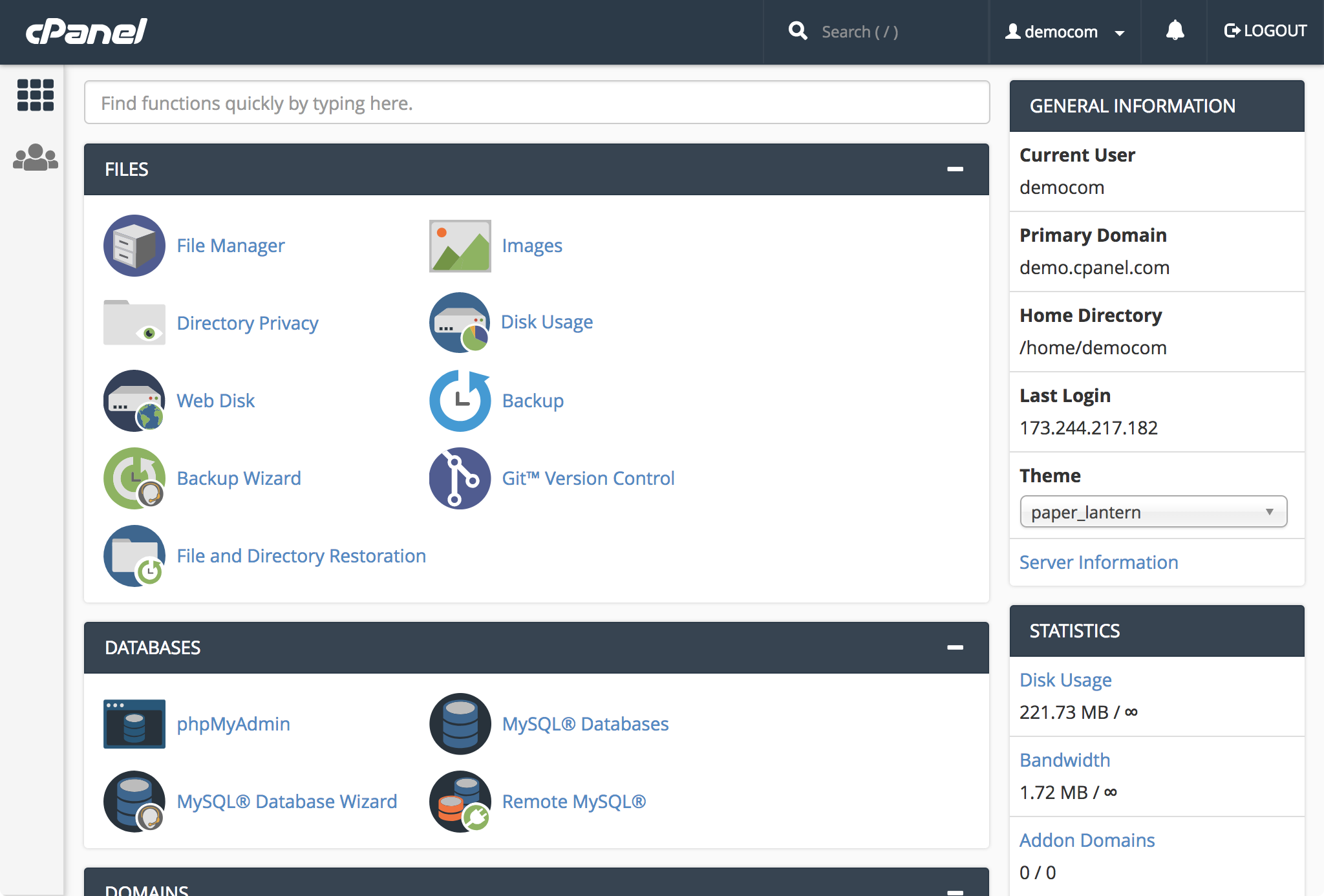The width and height of the screenshot is (1324, 896).
Task: Click LOGOUT button
Action: click(1263, 31)
